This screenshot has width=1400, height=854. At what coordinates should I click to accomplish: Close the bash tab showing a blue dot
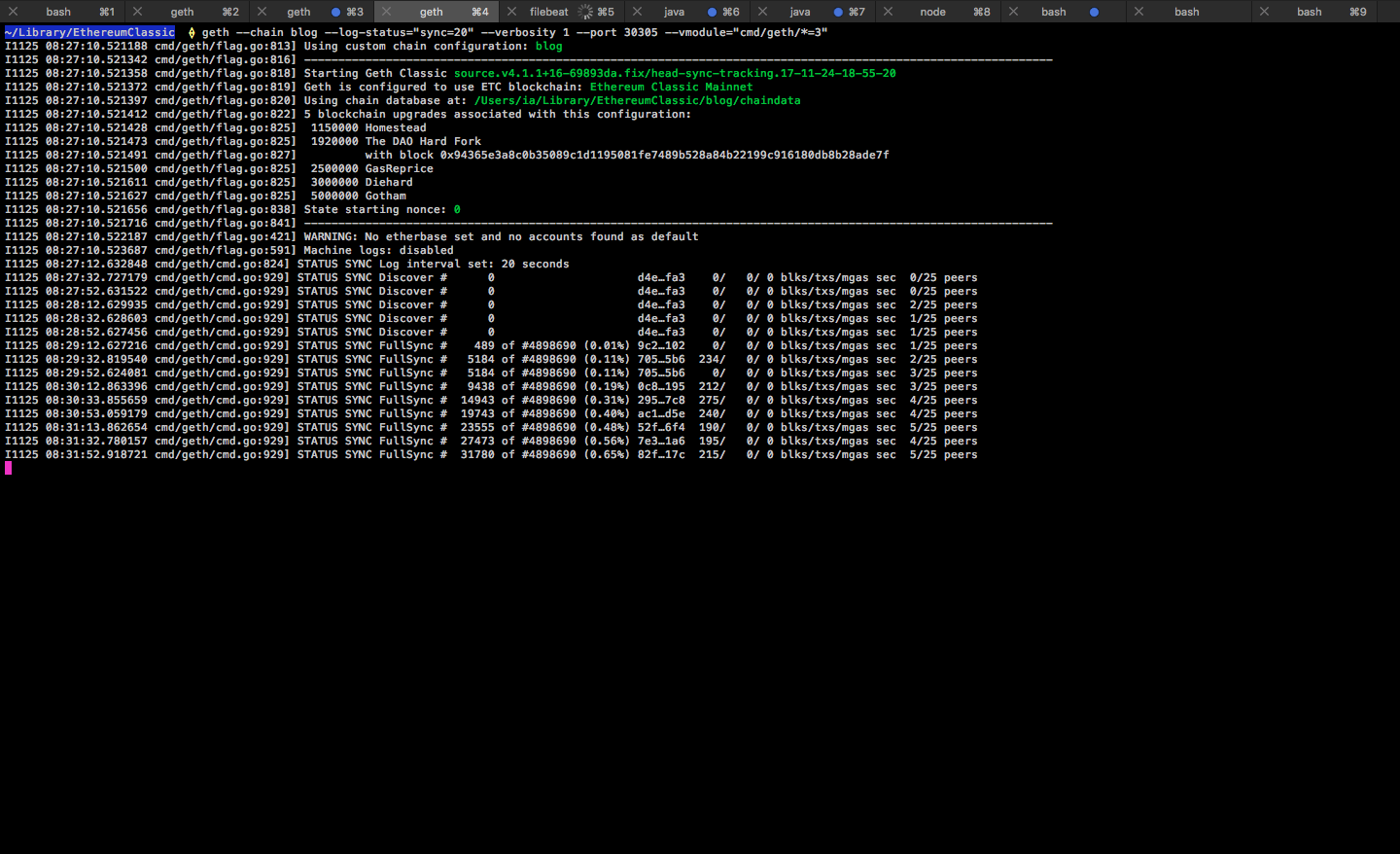point(1013,12)
